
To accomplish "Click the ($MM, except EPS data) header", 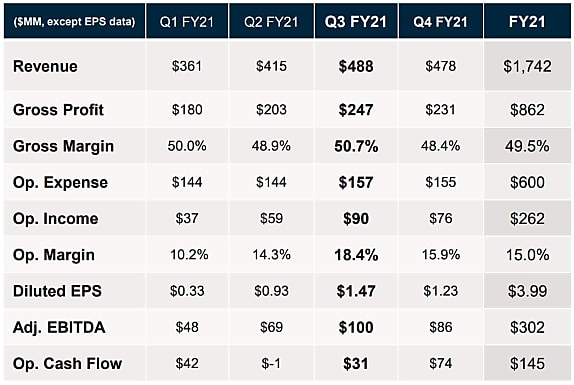I will pyautogui.click(x=74, y=22).
